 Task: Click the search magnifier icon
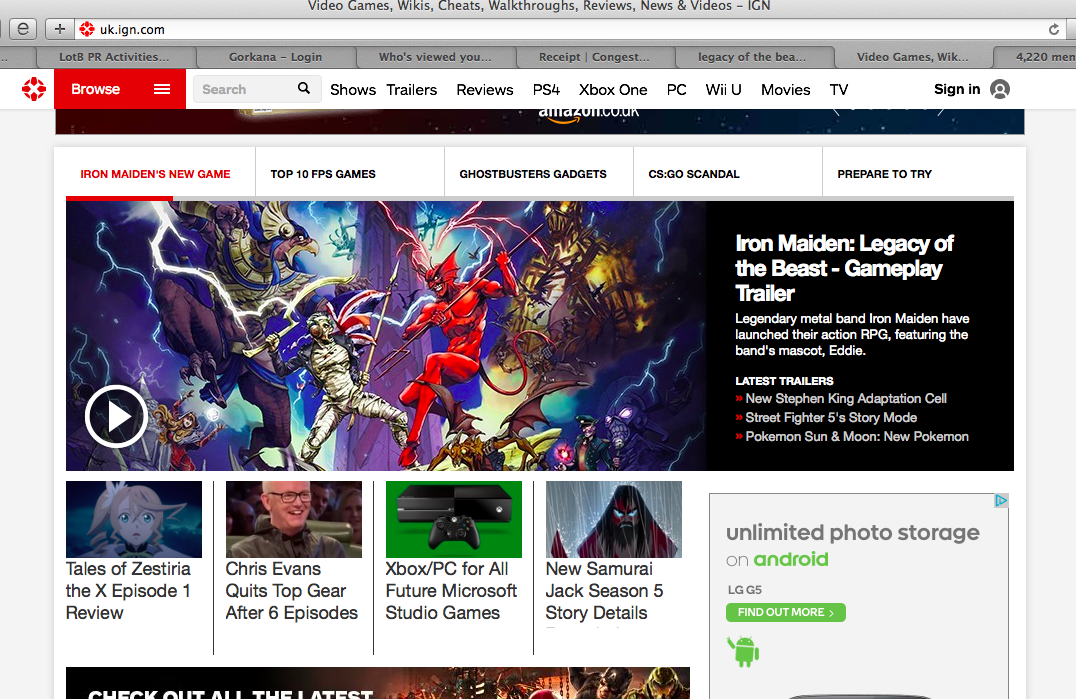click(304, 88)
